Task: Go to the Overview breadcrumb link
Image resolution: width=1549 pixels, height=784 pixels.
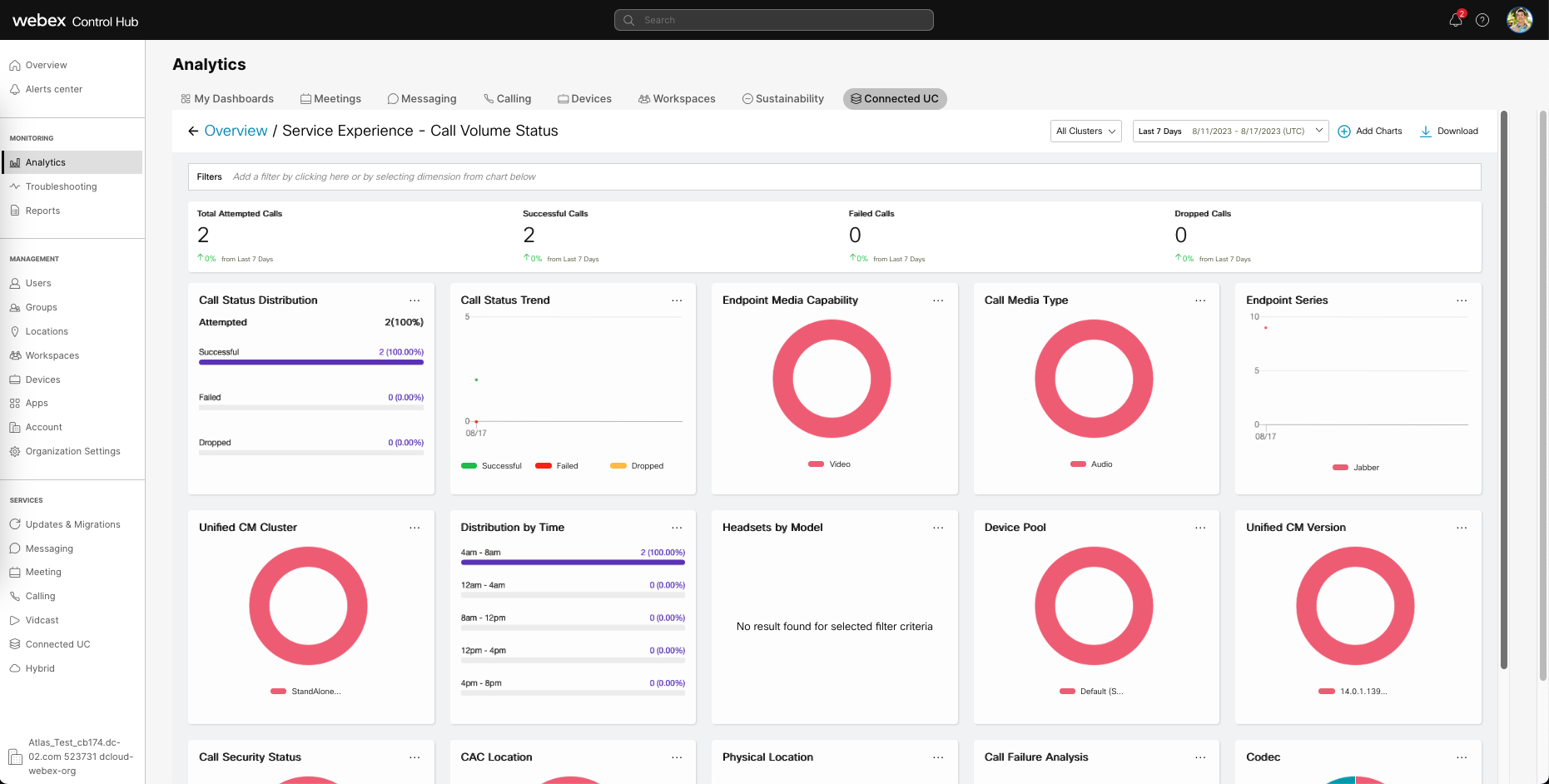Action: click(x=236, y=131)
